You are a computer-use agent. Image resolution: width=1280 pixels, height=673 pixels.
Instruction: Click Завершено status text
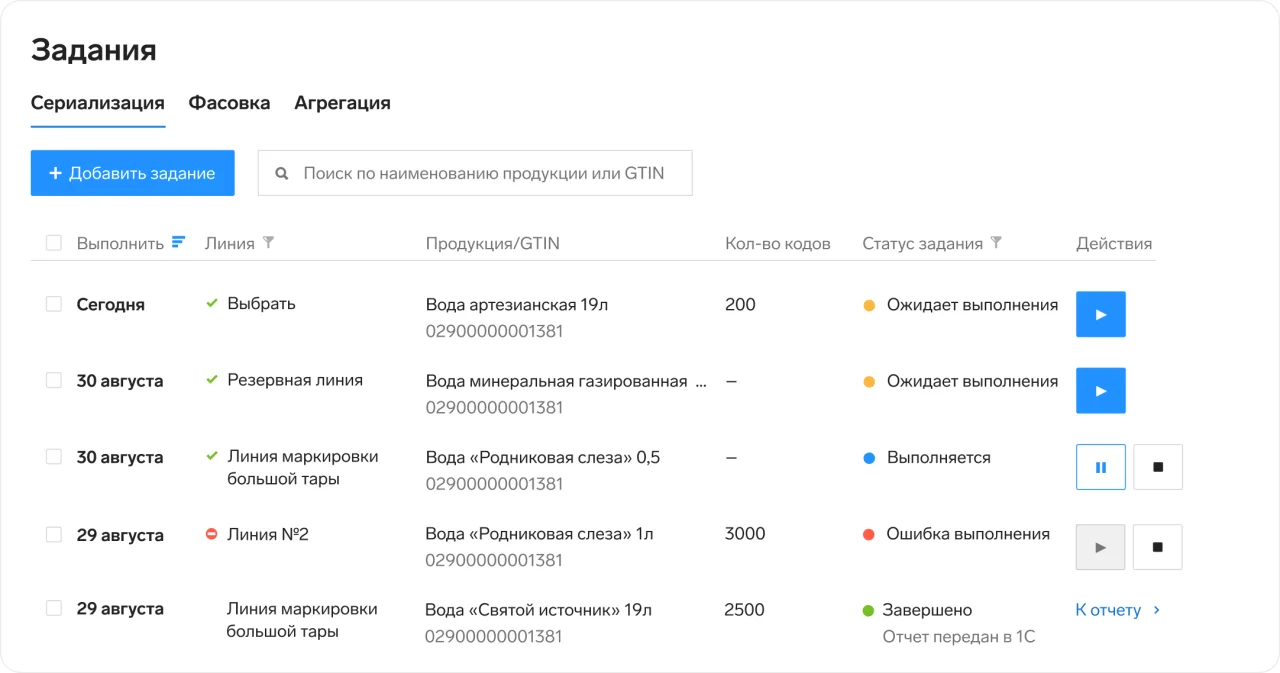927,610
